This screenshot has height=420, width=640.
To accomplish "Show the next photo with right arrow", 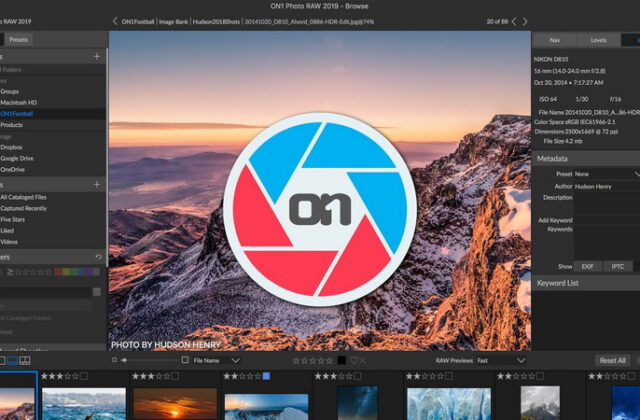I will click(x=525, y=21).
